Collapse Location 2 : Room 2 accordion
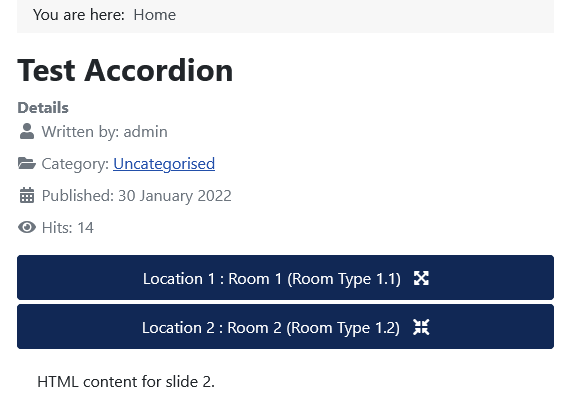Viewport: 565px width, 402px height. (285, 327)
